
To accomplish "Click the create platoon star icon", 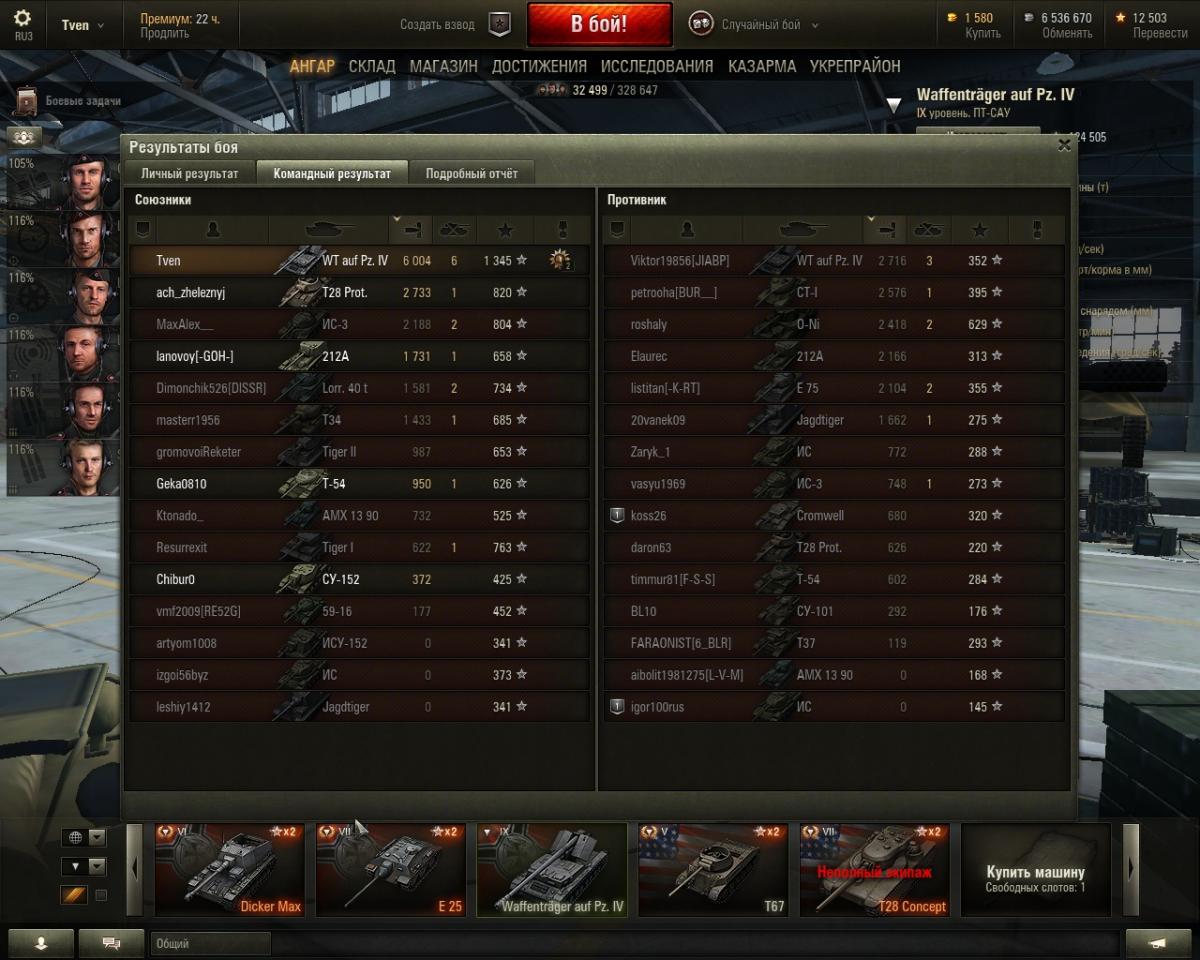I will (x=499, y=25).
